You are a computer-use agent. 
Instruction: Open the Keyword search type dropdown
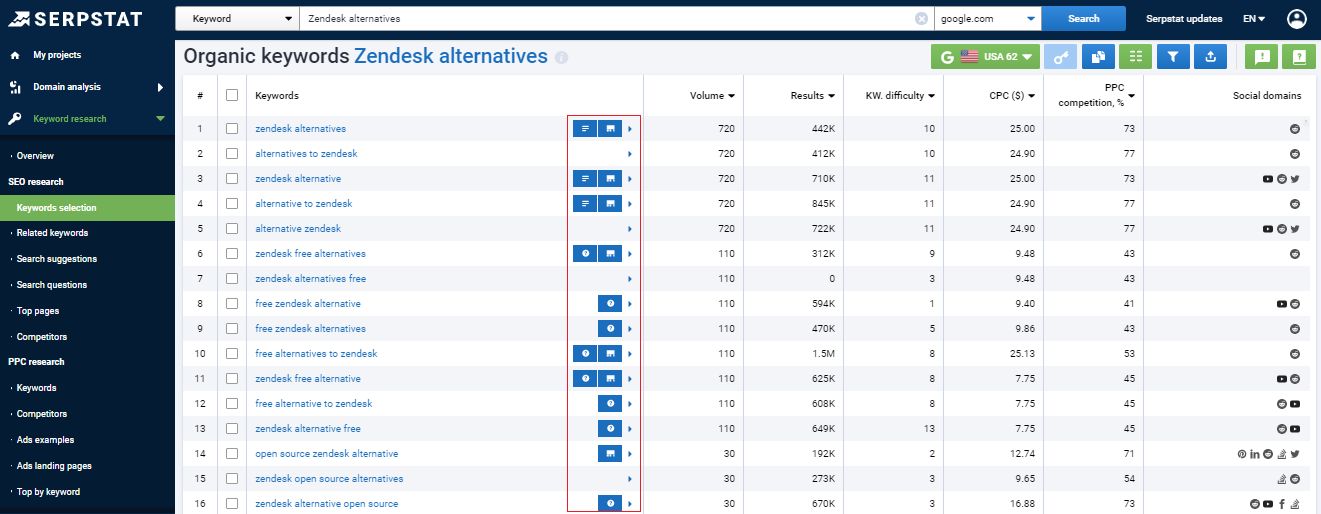237,18
